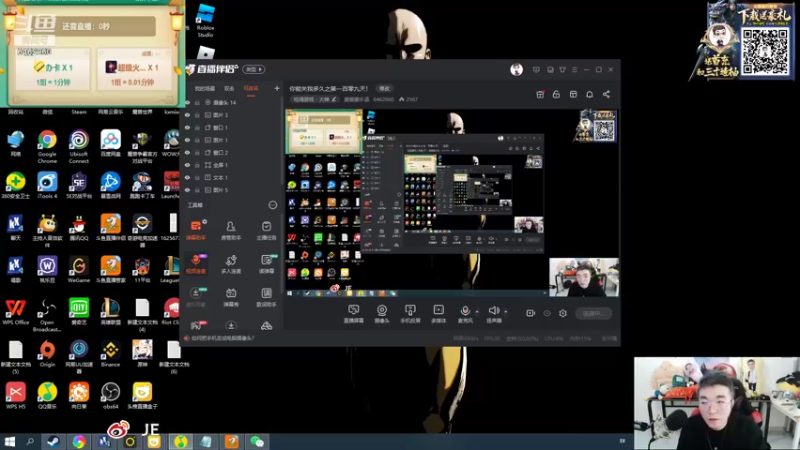This screenshot has height=450, width=800.
Task: Click the QQ音乐 desktop icon
Action: [x=47, y=396]
